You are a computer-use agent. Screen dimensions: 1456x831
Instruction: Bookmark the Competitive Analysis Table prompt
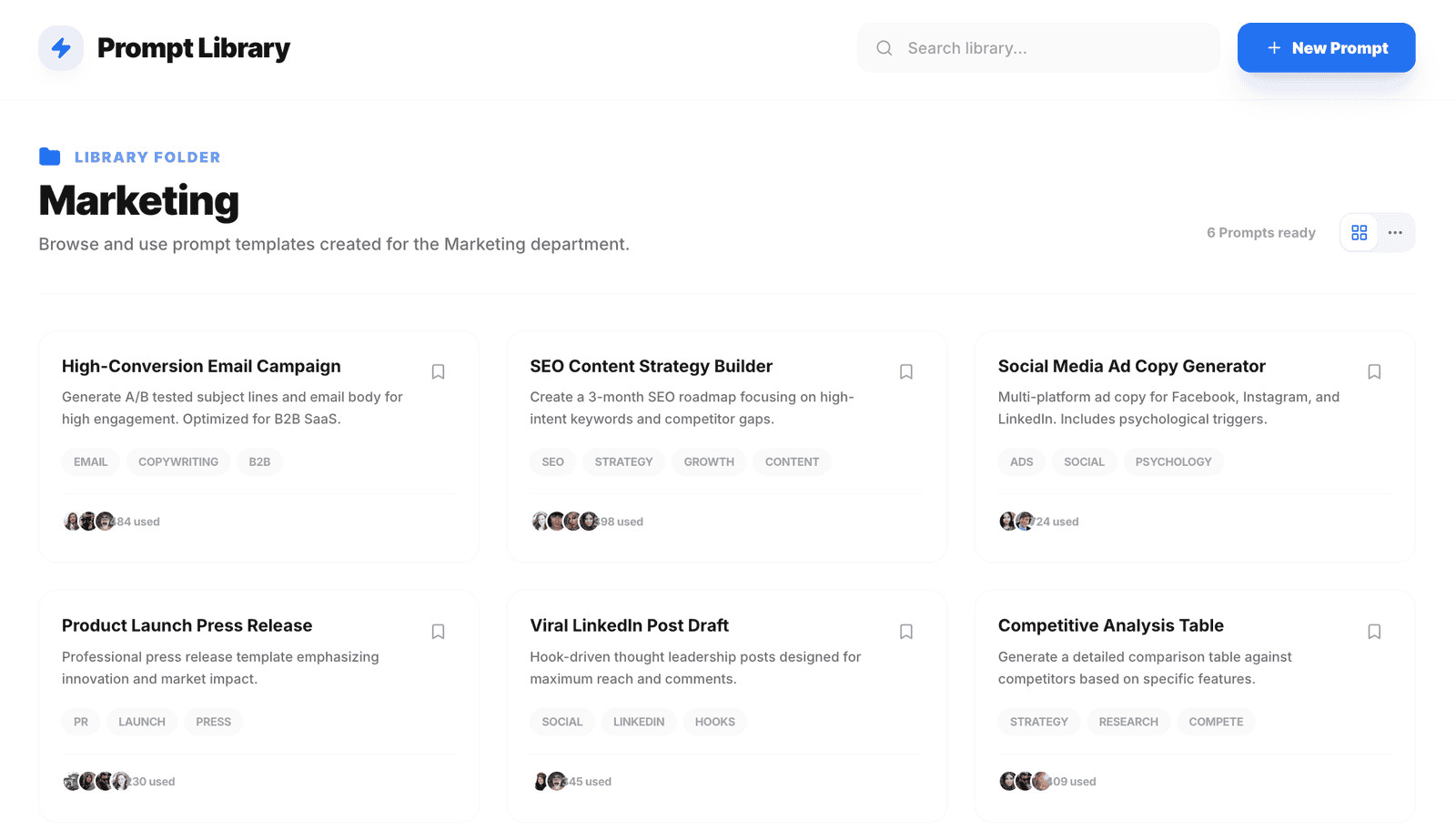coord(1374,632)
